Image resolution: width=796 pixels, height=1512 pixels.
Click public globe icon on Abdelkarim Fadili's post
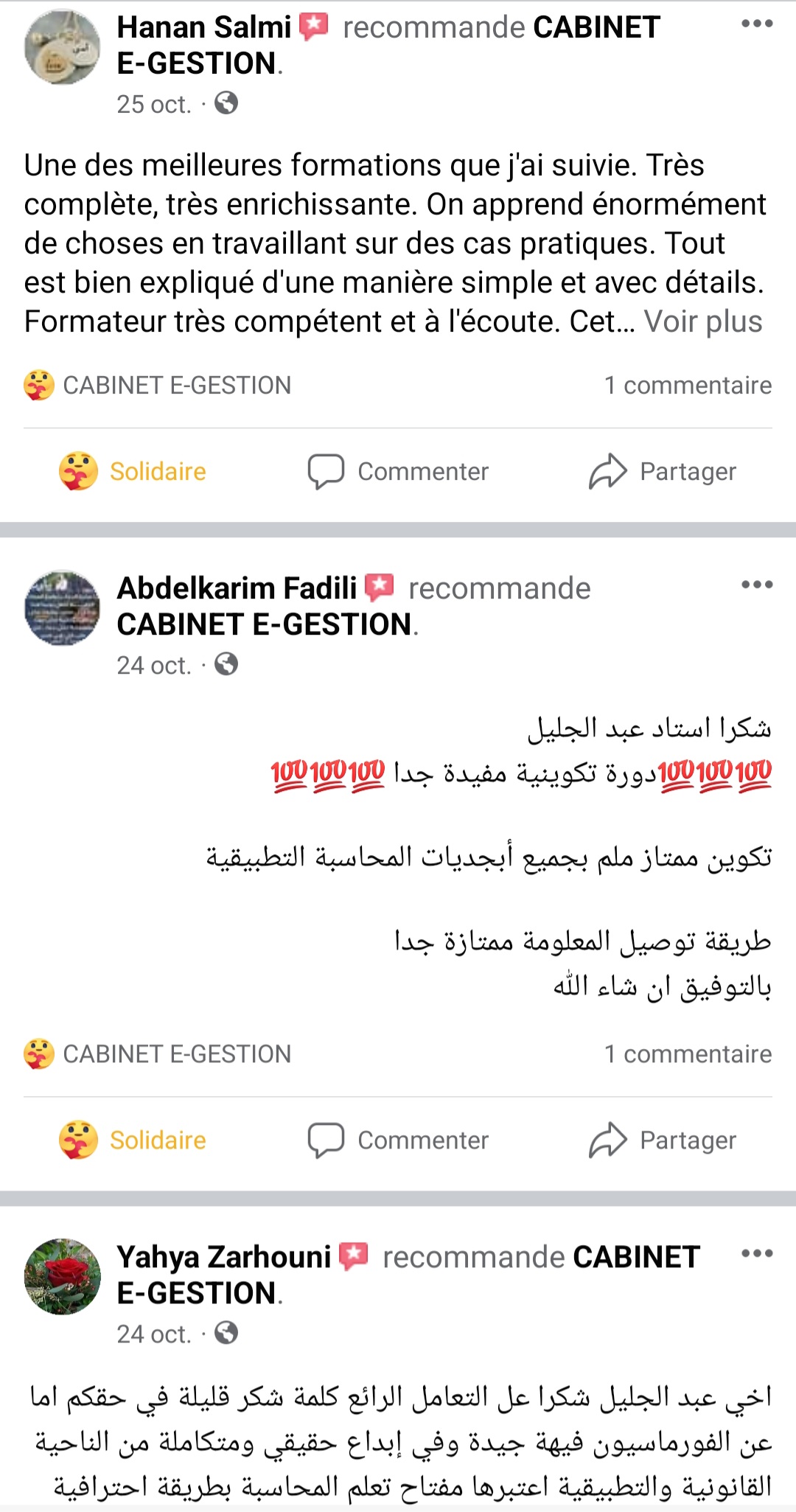[226, 664]
